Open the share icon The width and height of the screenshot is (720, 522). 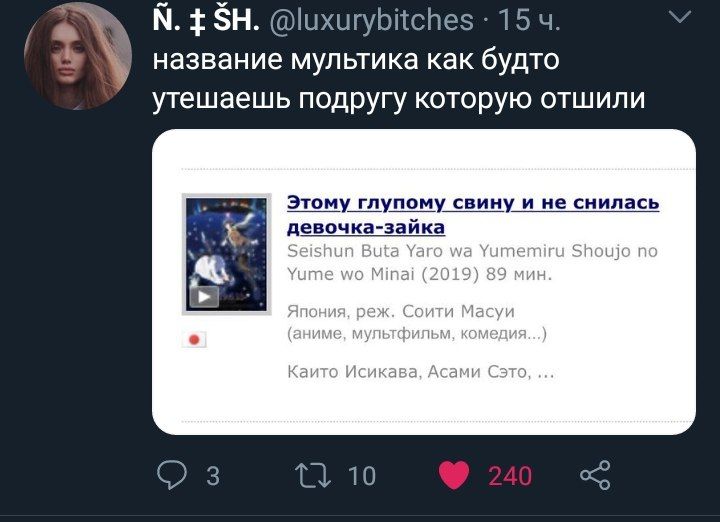click(595, 475)
